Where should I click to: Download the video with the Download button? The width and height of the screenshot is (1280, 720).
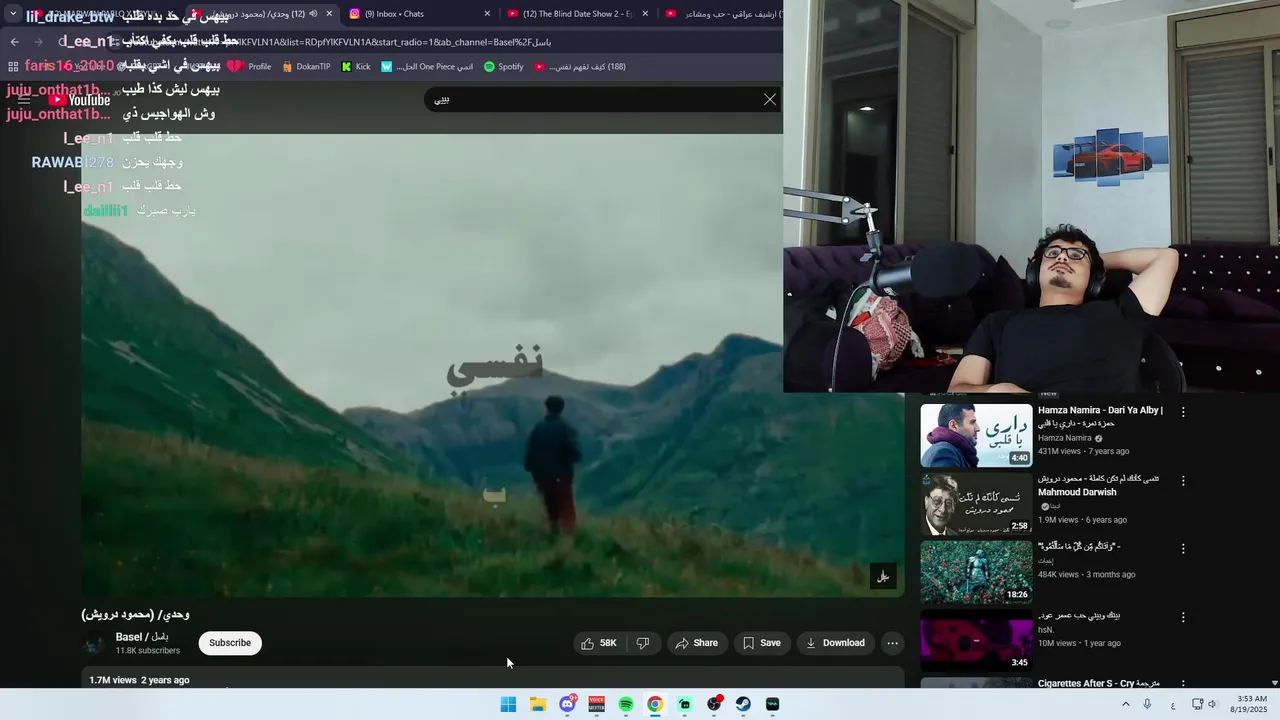[835, 643]
